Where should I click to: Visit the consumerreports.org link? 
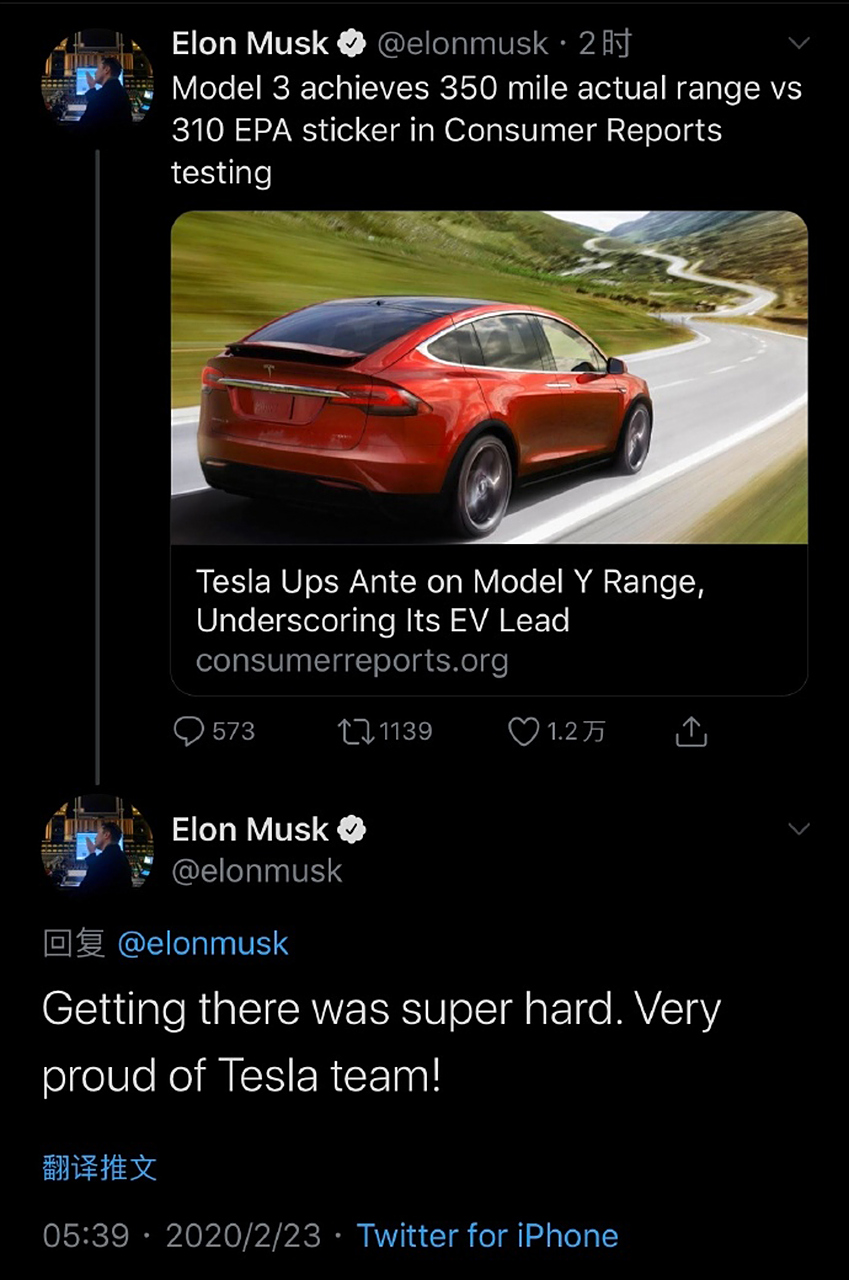coord(352,661)
